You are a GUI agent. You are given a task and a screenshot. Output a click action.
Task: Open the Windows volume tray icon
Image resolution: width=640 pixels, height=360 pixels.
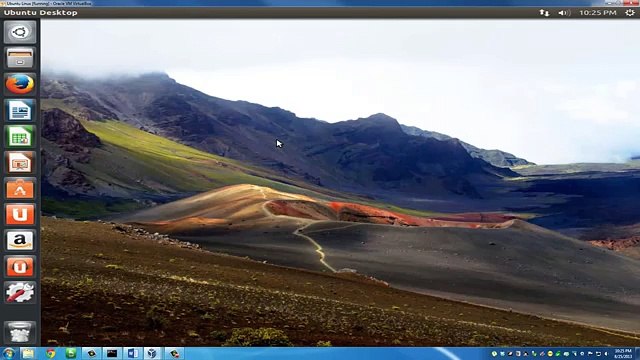[606, 353]
